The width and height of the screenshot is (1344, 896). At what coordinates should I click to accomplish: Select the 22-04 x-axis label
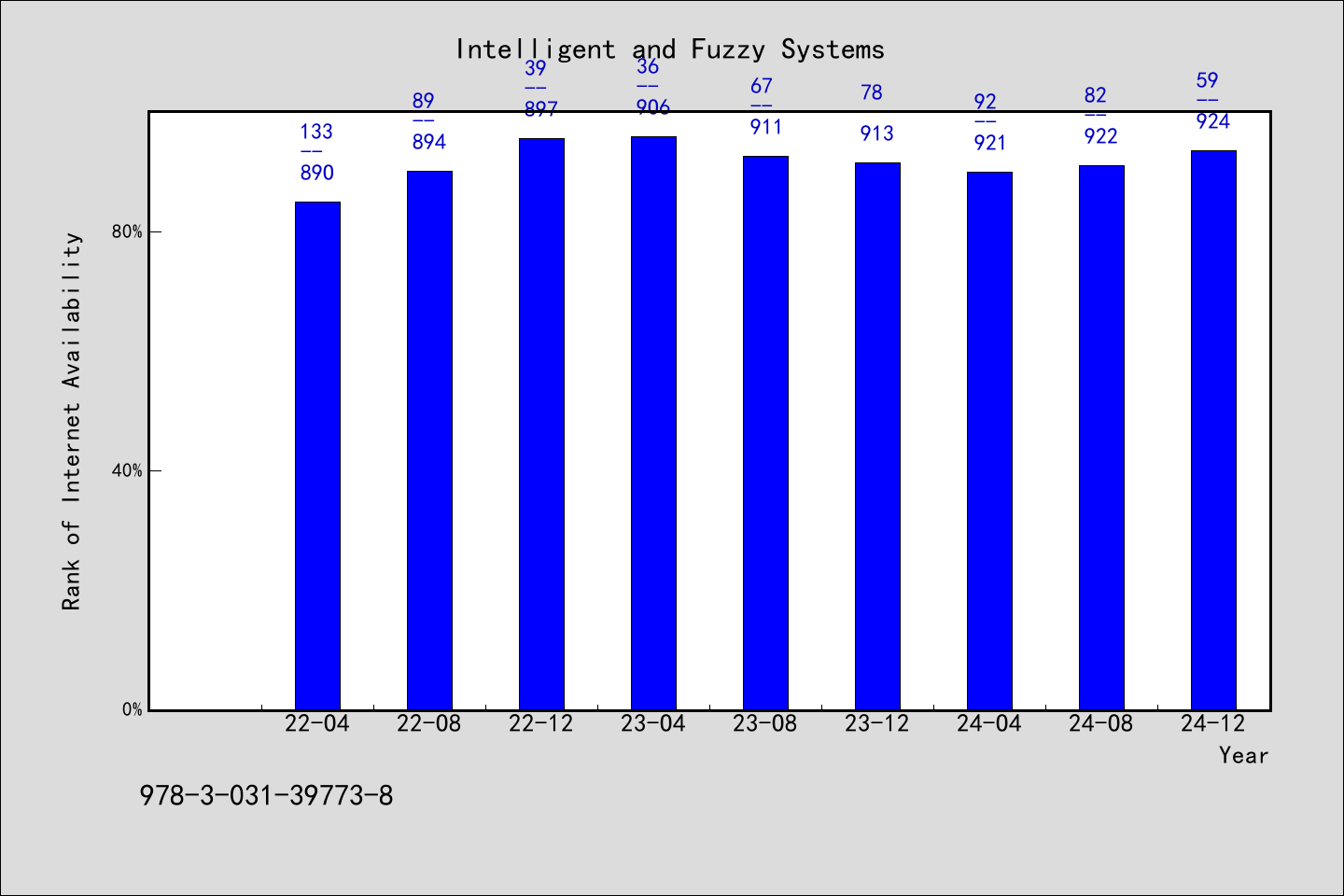point(317,723)
